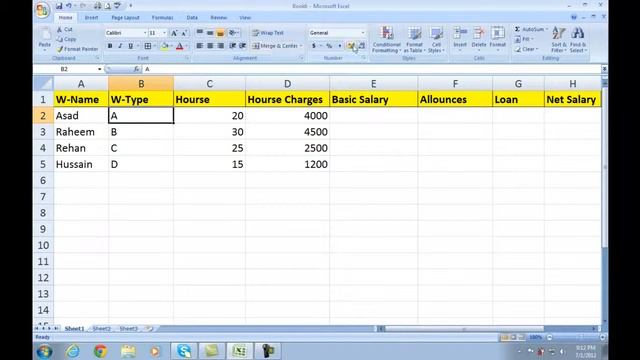640x360 pixels.
Task: Expand AutoSum dropdown arrow
Action: pyautogui.click(x=547, y=29)
